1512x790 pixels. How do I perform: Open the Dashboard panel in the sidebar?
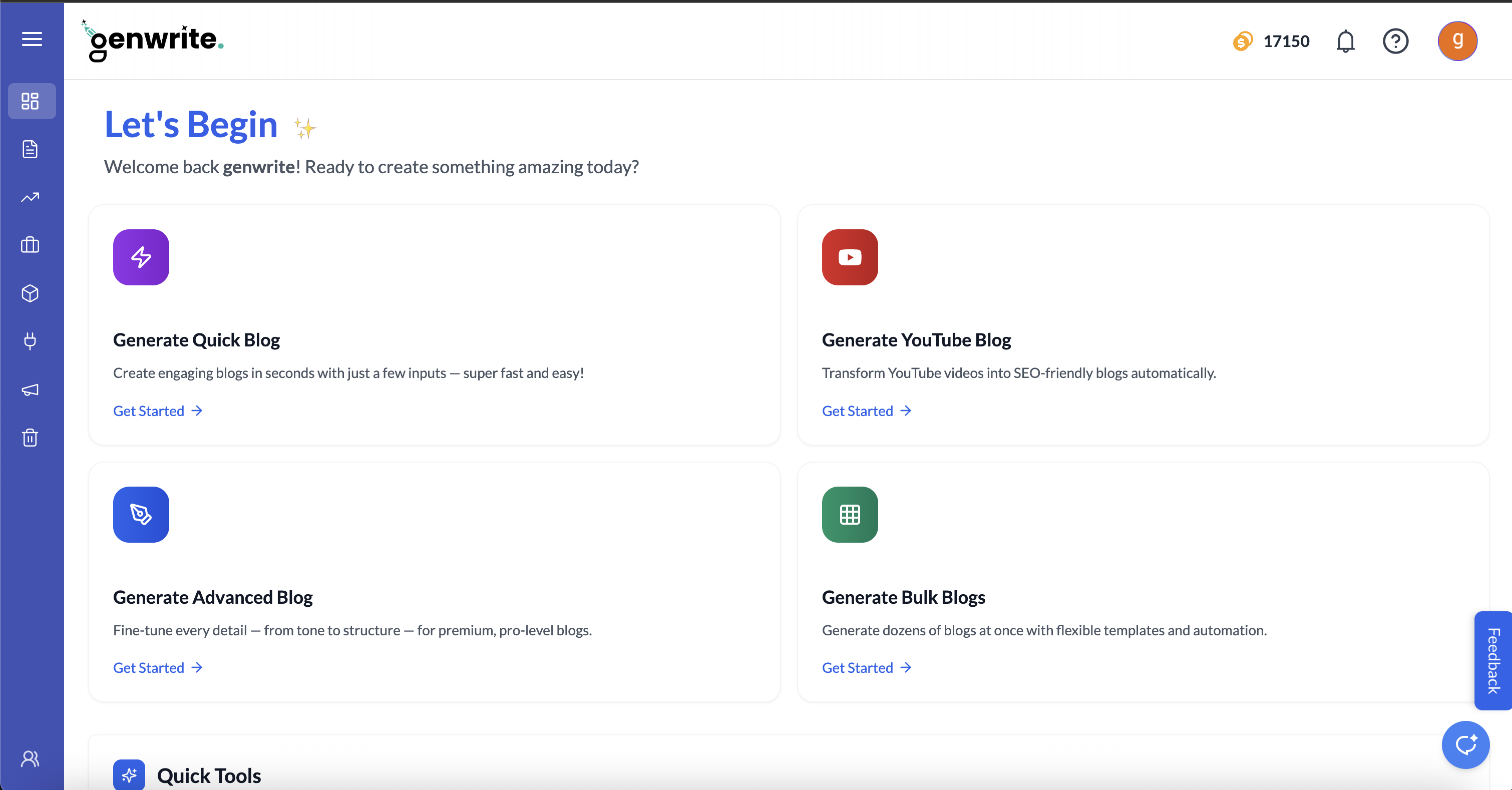[31, 101]
